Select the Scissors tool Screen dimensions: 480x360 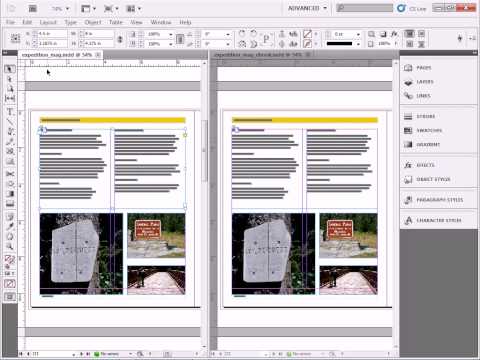coord(10,174)
